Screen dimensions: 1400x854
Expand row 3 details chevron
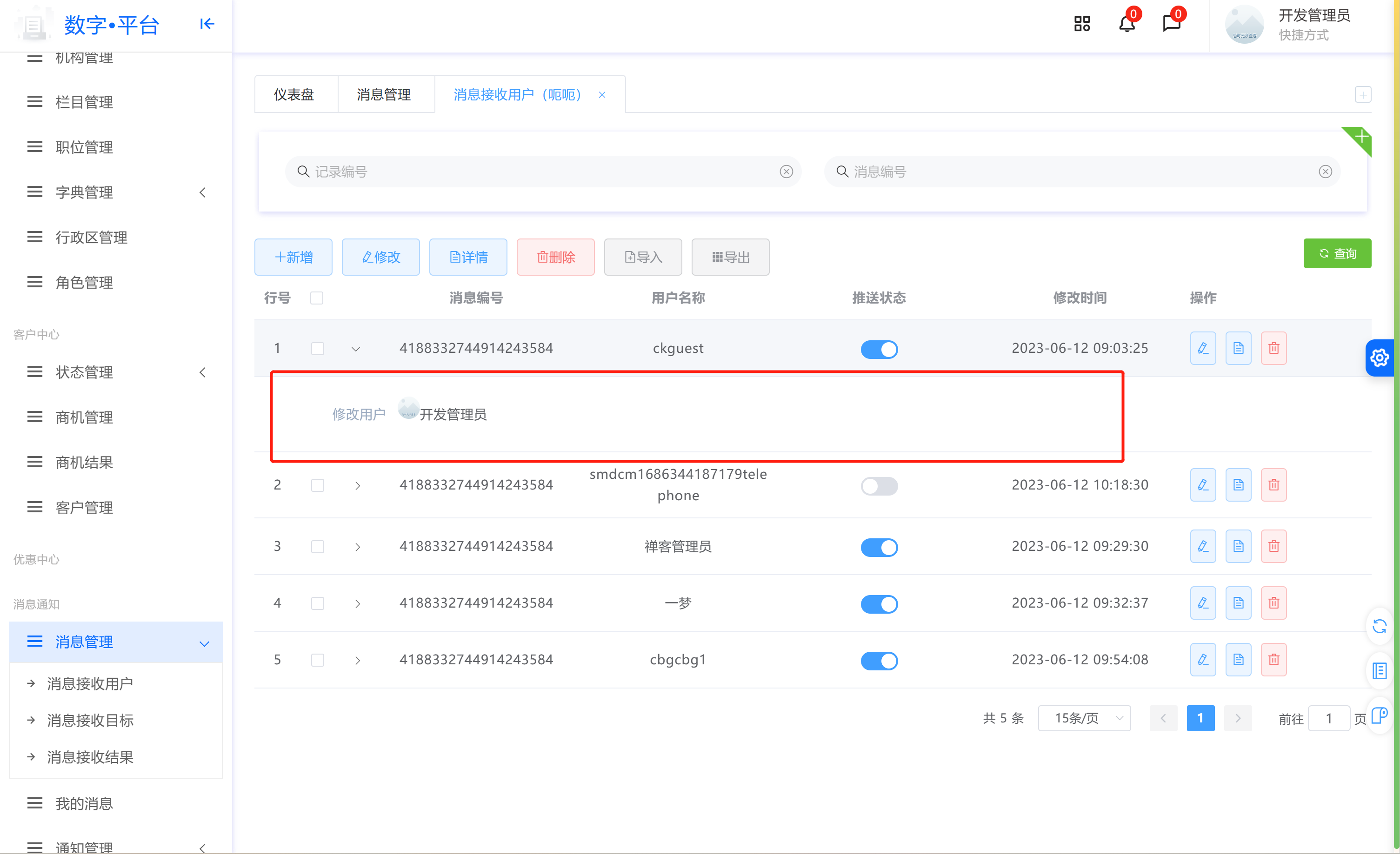tap(357, 547)
